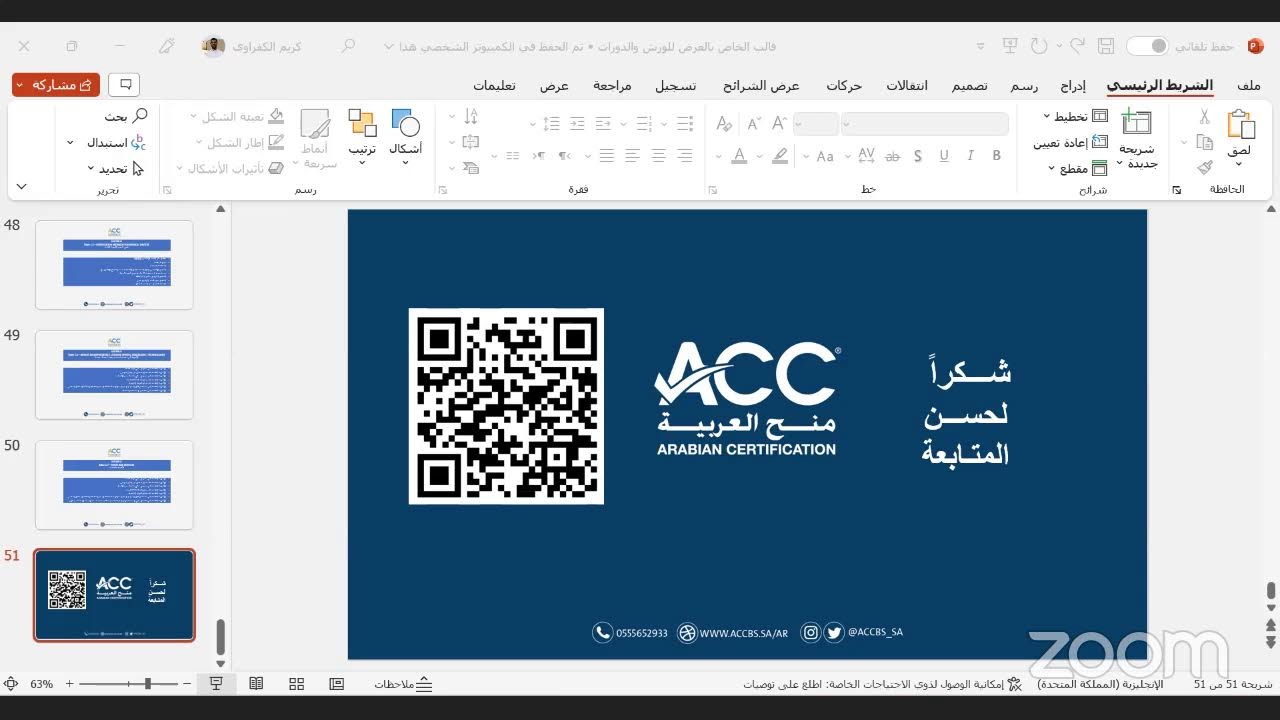Select slide 50 thumbnail
This screenshot has height=720, width=1280.
(114, 485)
